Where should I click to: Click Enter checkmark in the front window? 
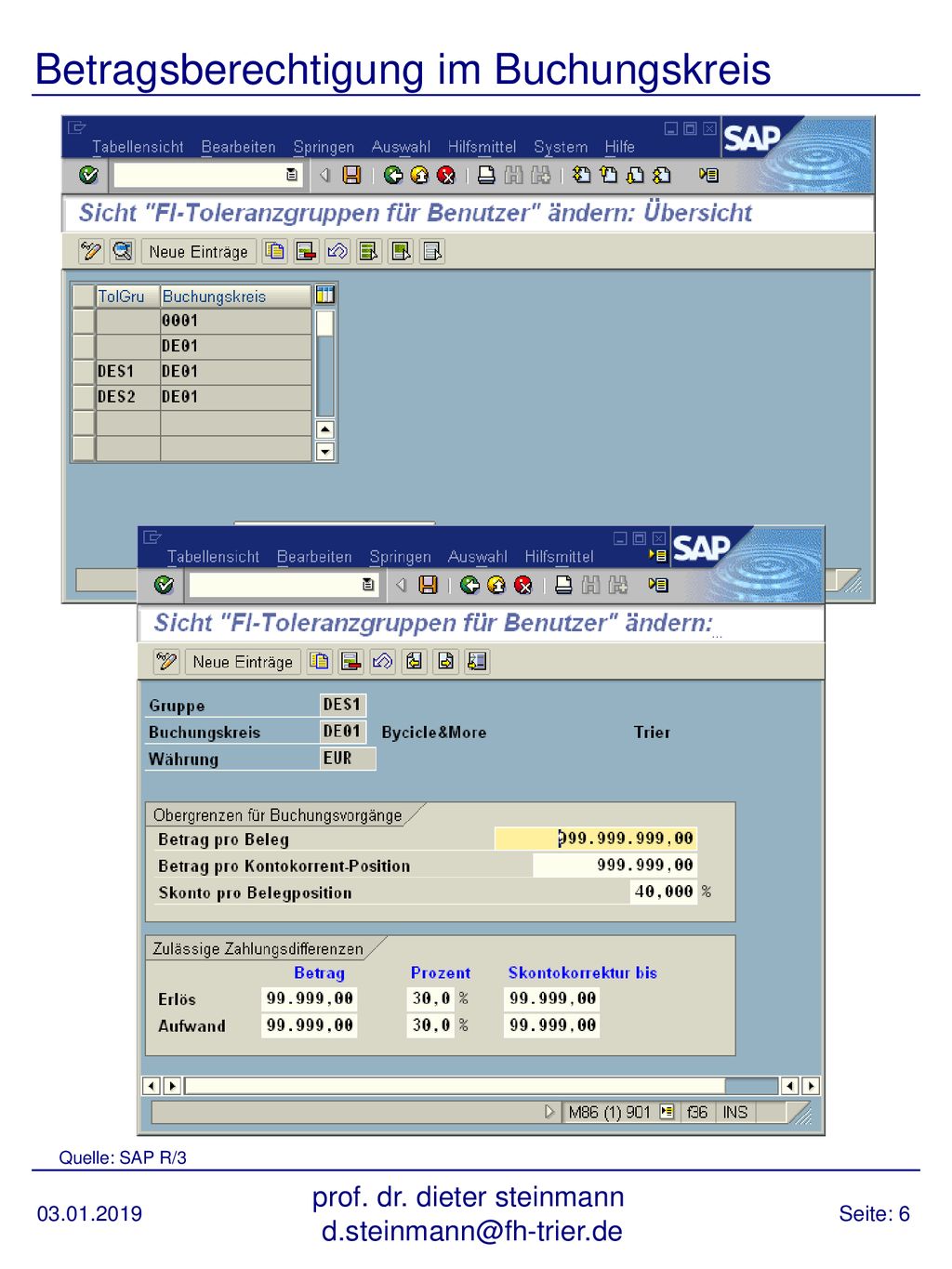(164, 585)
